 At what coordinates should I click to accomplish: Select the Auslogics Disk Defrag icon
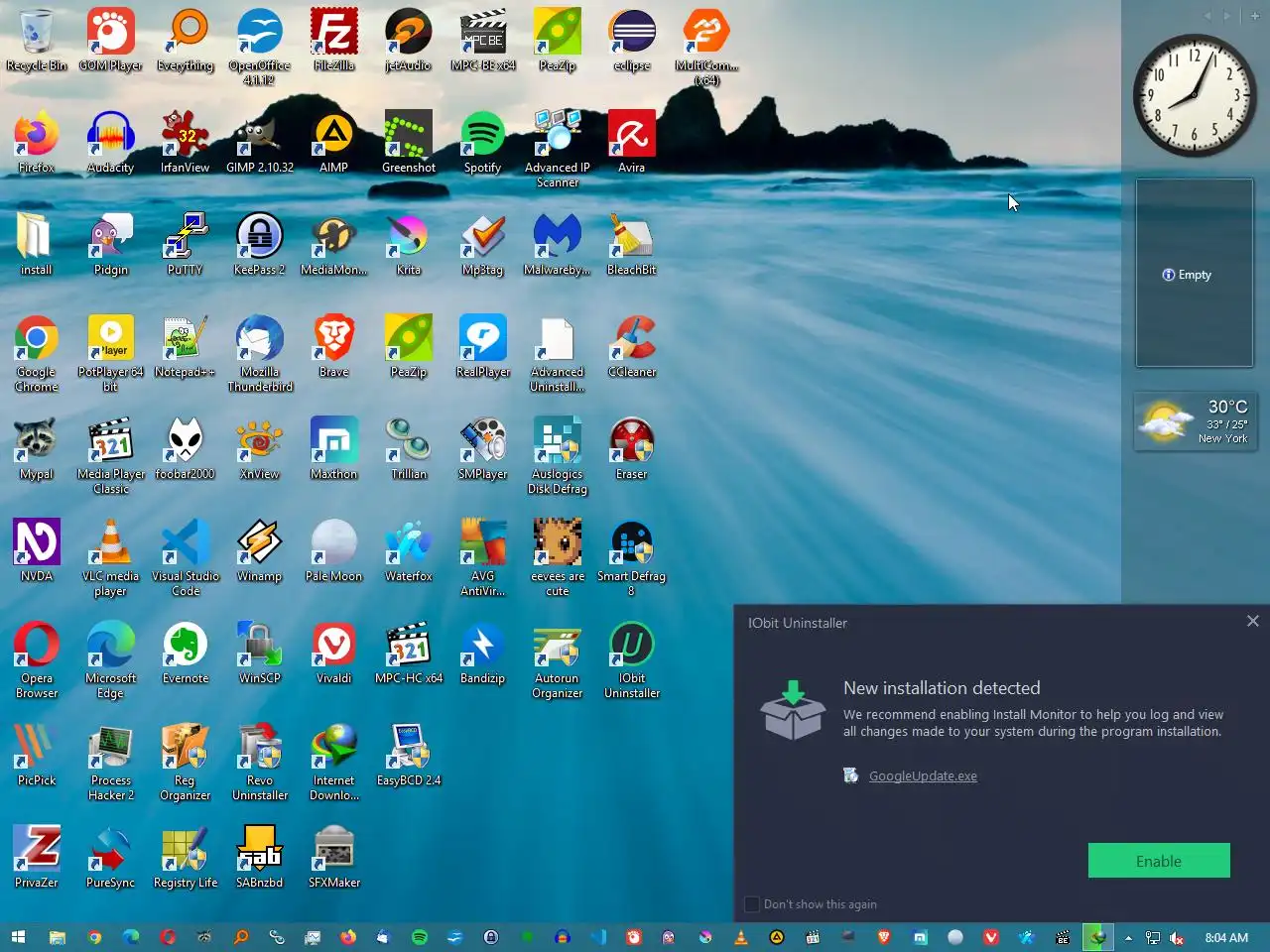pos(558,455)
